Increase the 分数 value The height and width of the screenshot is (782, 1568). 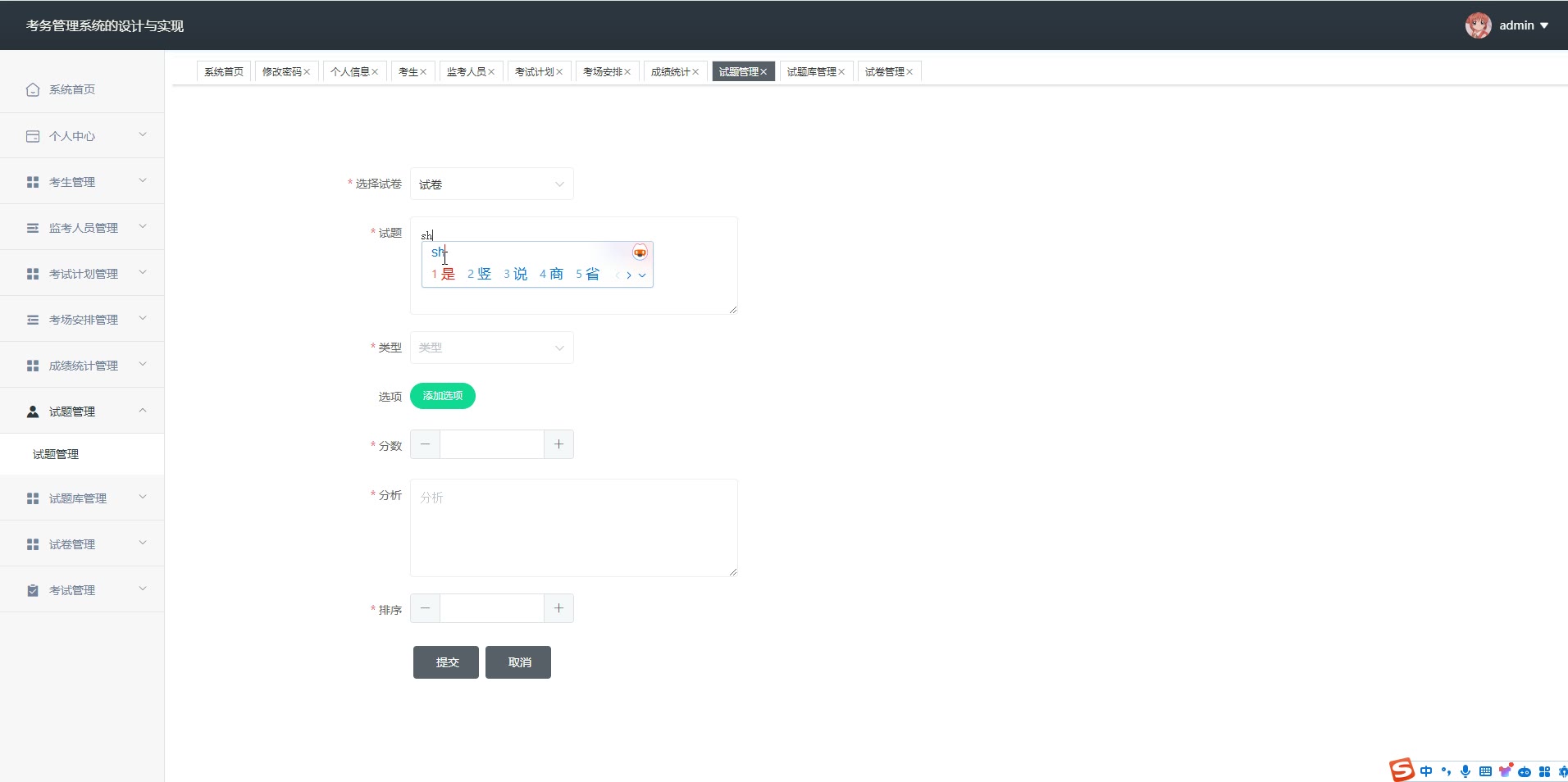558,444
